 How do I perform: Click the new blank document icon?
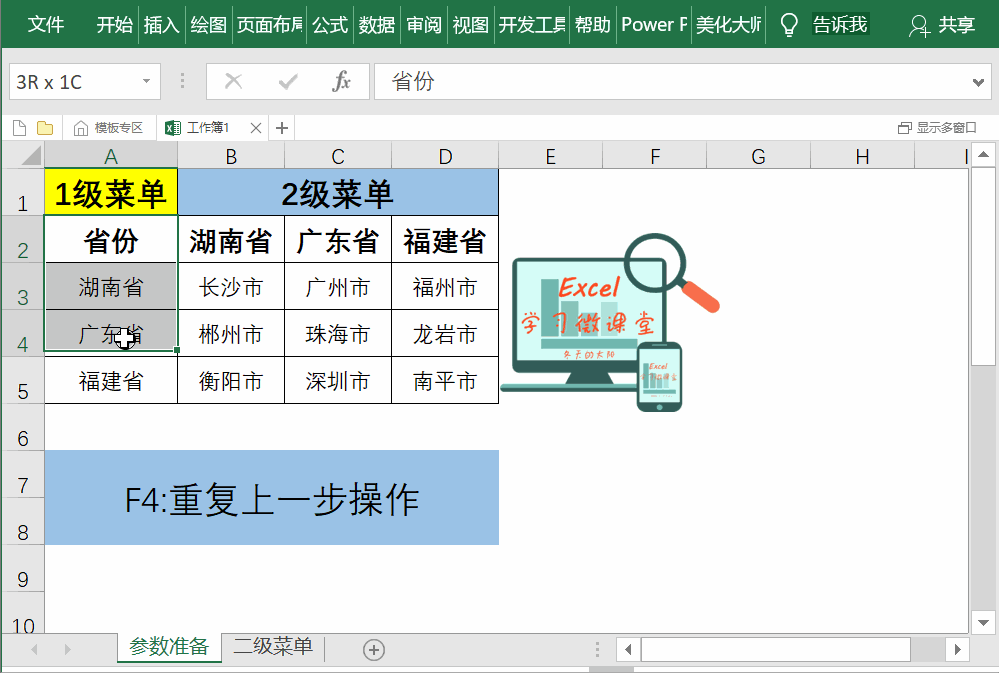pyautogui.click(x=19, y=128)
